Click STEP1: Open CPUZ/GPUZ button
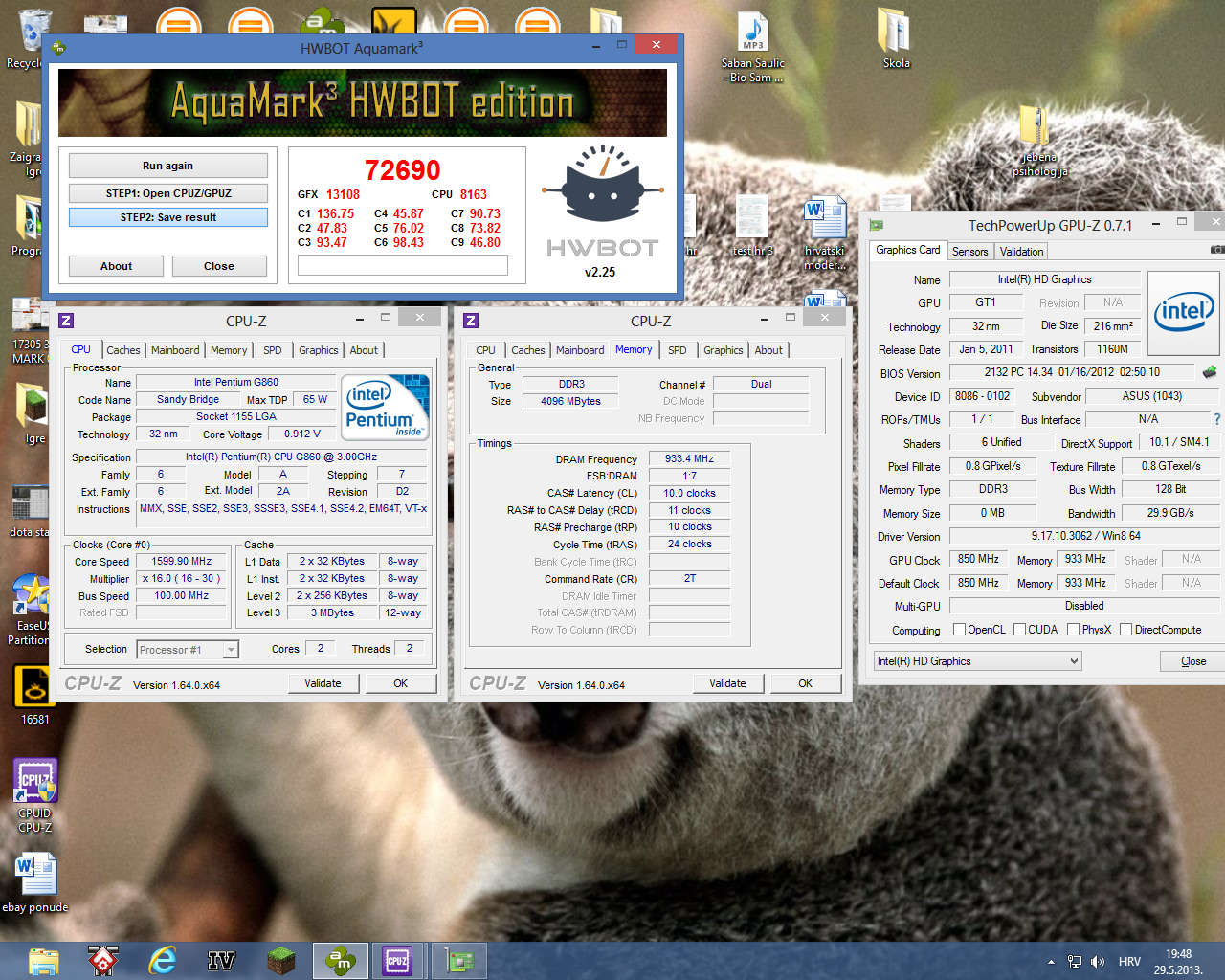Viewport: 1225px width, 980px height. [x=167, y=193]
